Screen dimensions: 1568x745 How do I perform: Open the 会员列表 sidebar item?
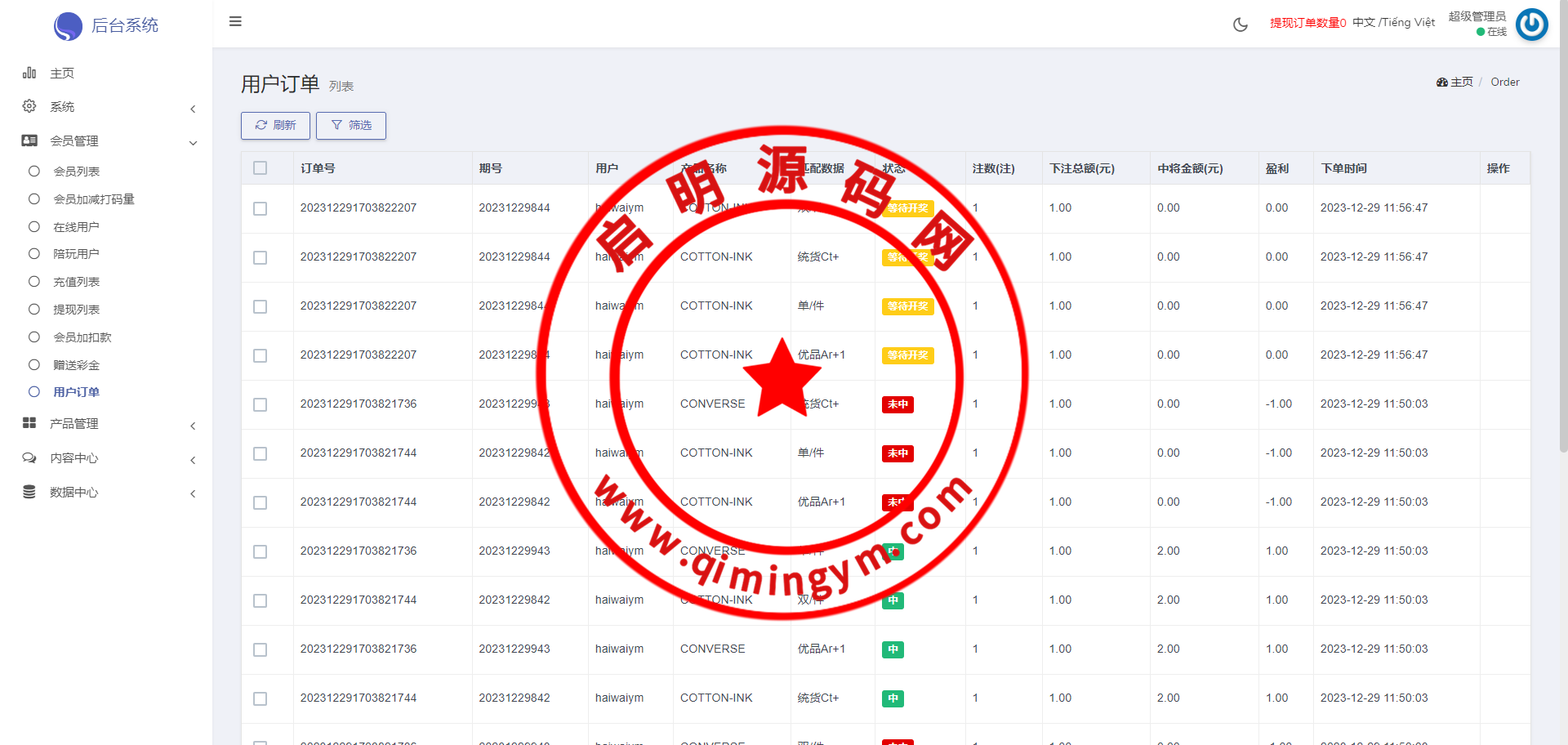(77, 172)
